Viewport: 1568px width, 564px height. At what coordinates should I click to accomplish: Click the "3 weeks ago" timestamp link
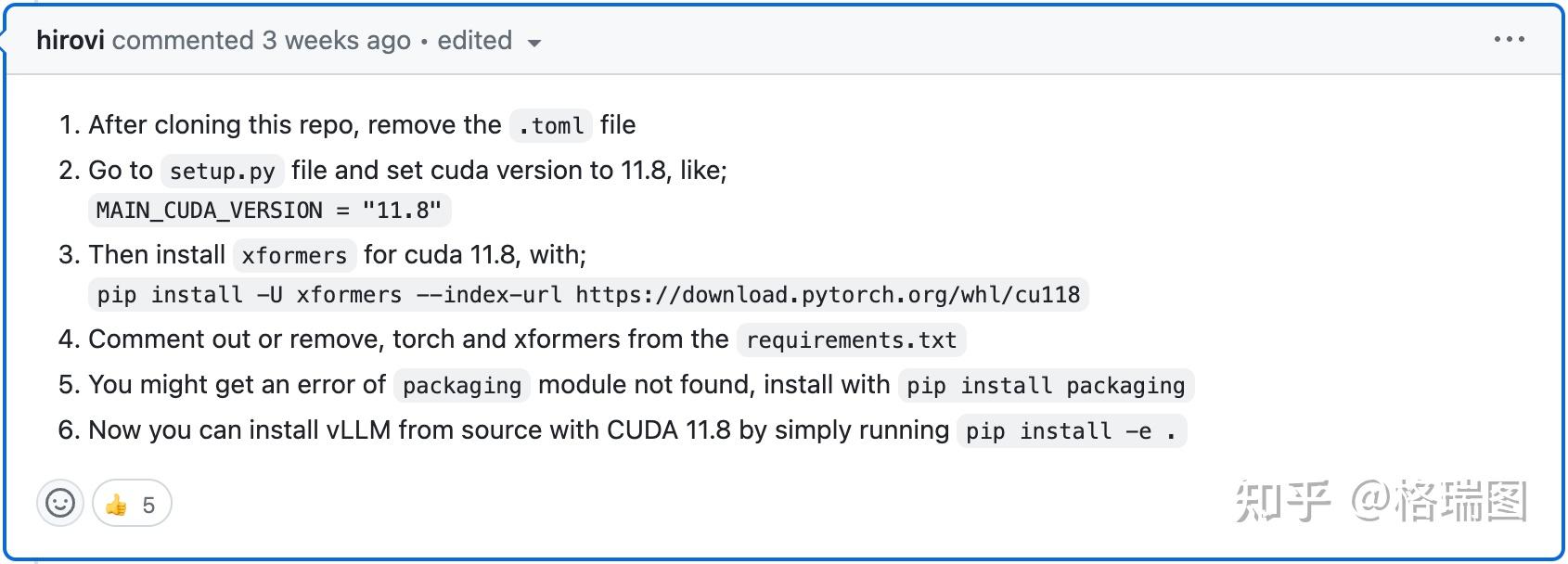click(336, 41)
